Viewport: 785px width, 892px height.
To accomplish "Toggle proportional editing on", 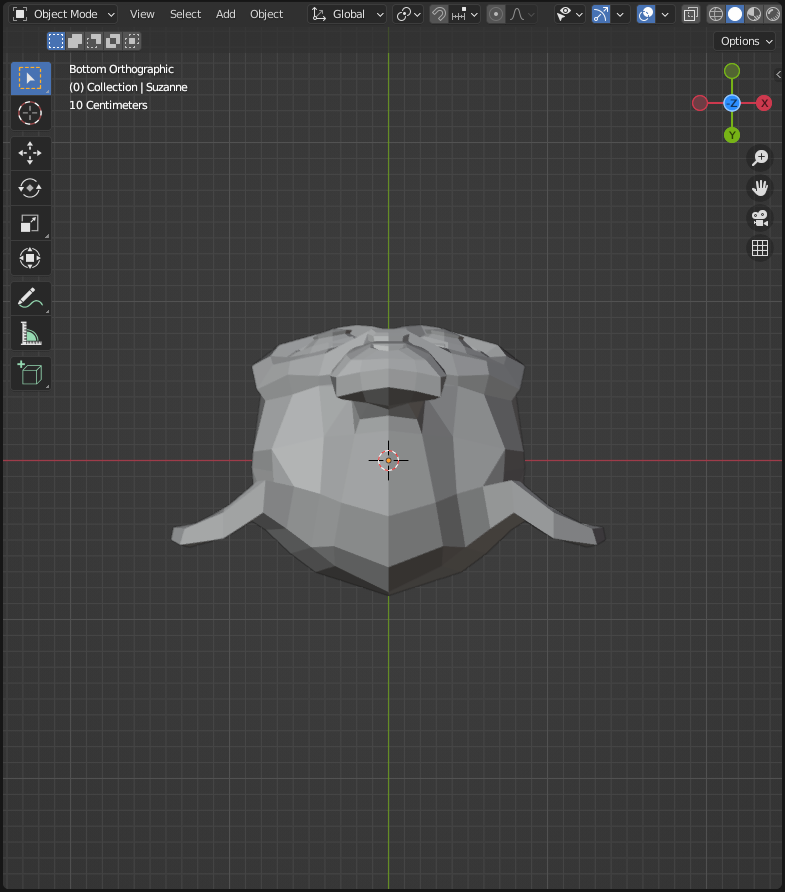I will (x=496, y=14).
